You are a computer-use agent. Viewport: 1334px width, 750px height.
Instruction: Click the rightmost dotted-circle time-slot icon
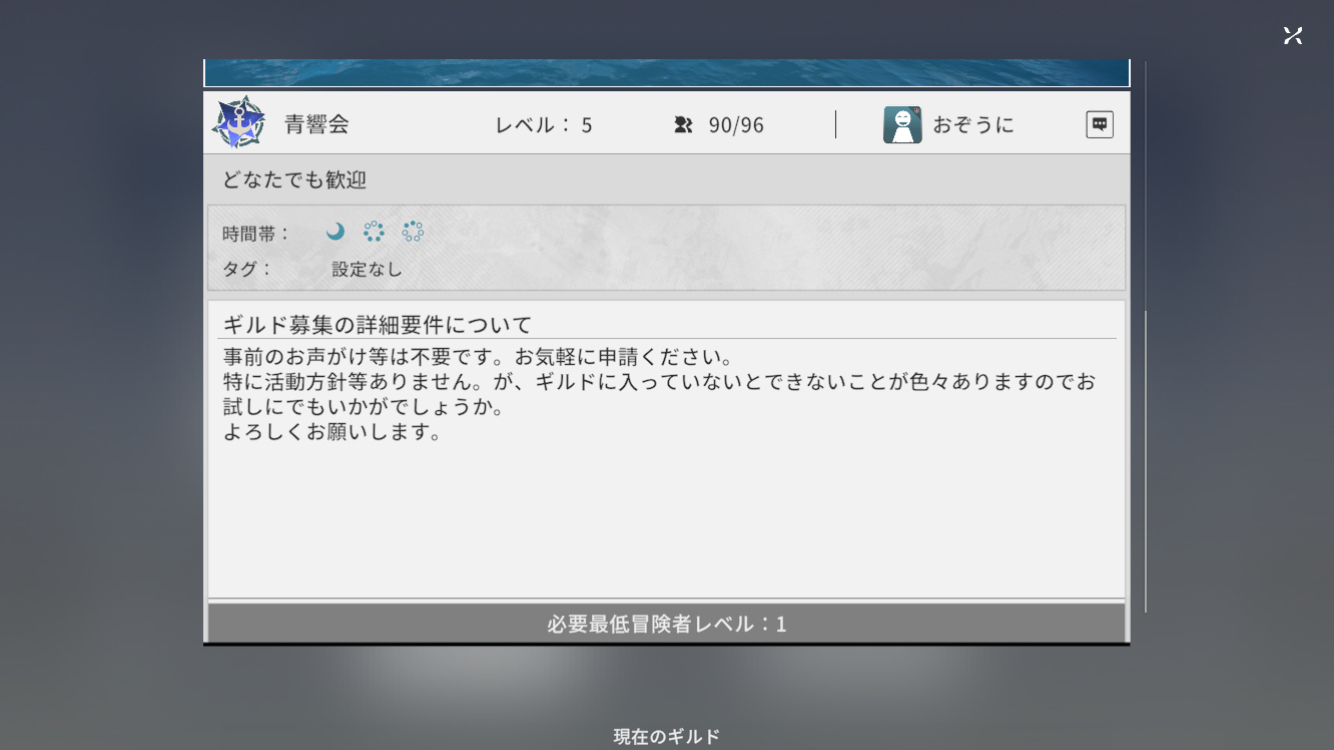[413, 232]
